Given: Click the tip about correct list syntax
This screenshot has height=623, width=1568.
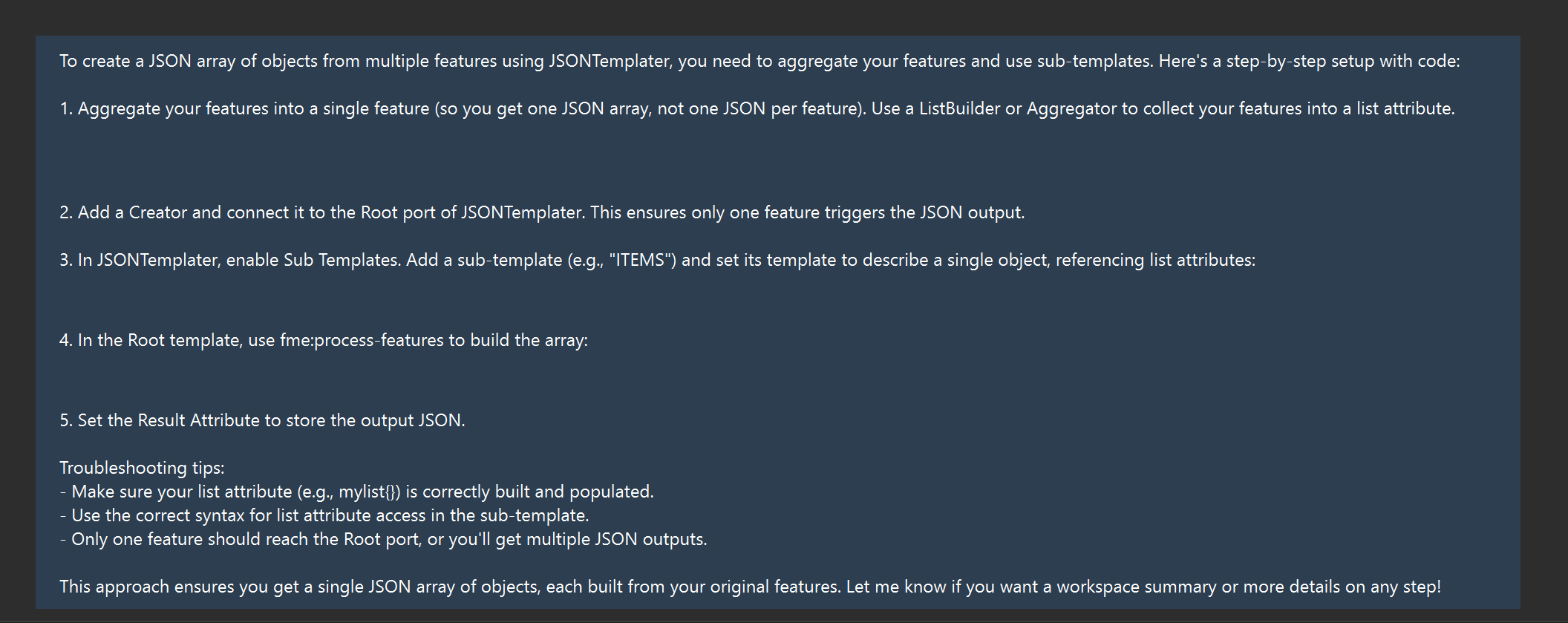Looking at the screenshot, I should (x=324, y=515).
